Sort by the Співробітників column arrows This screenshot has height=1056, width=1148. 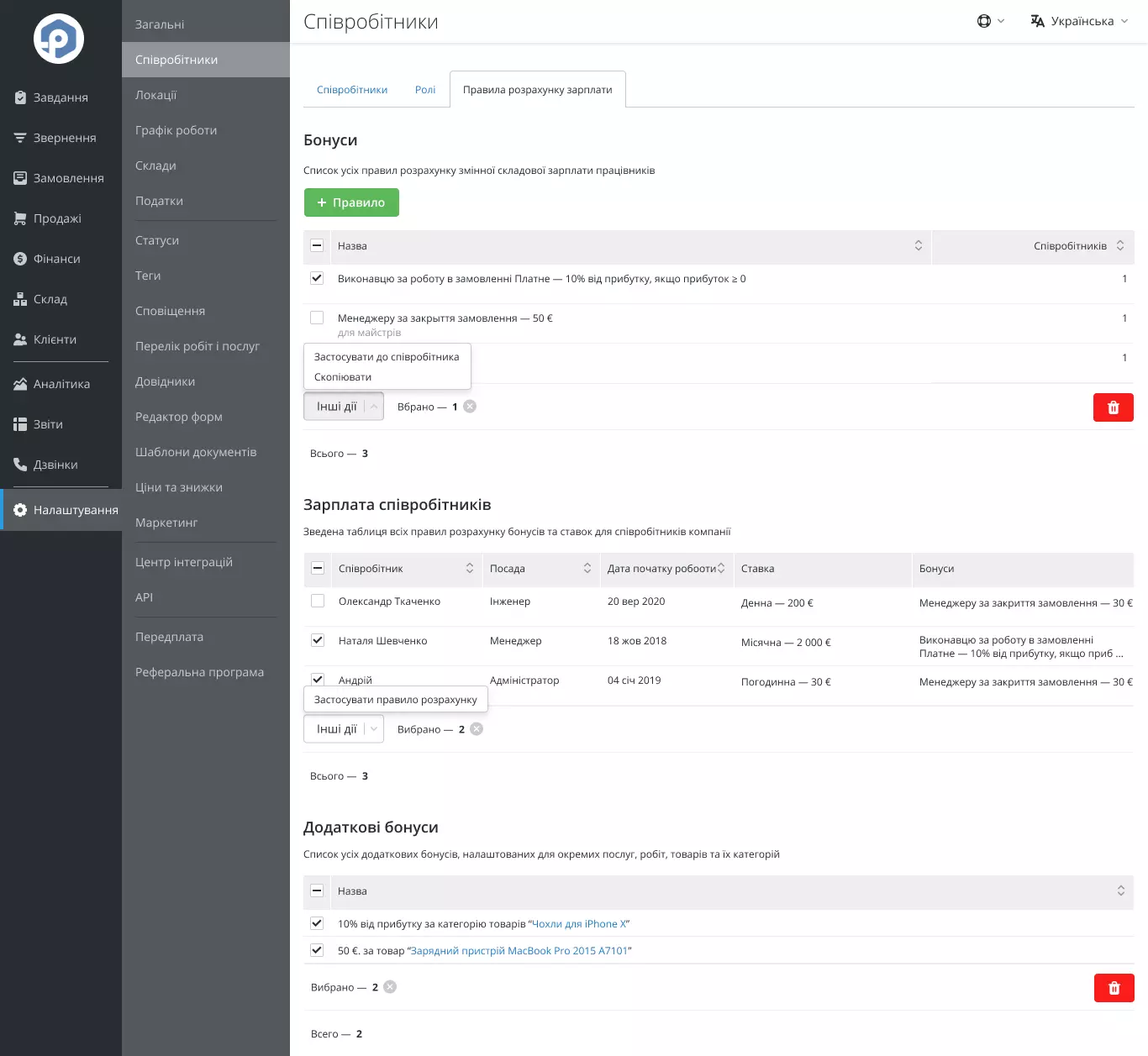(1120, 245)
